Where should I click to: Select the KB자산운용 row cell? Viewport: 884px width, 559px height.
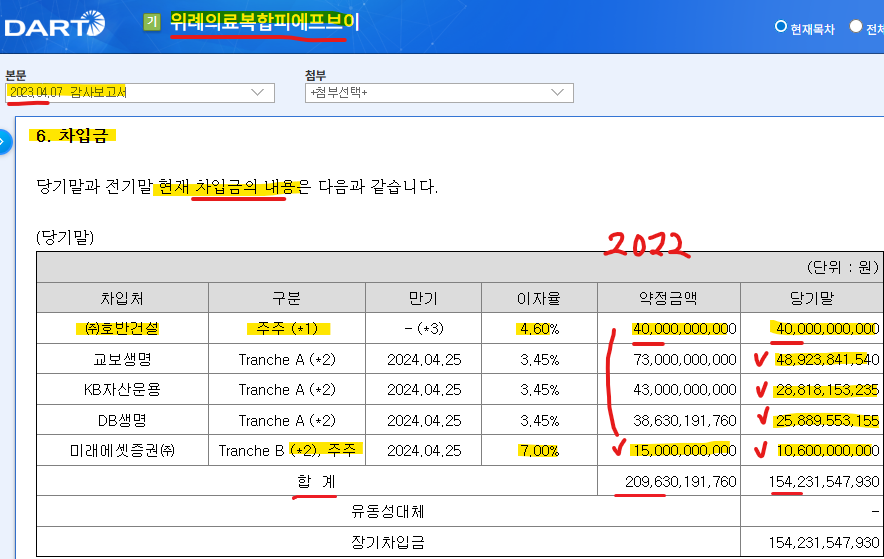coord(123,389)
